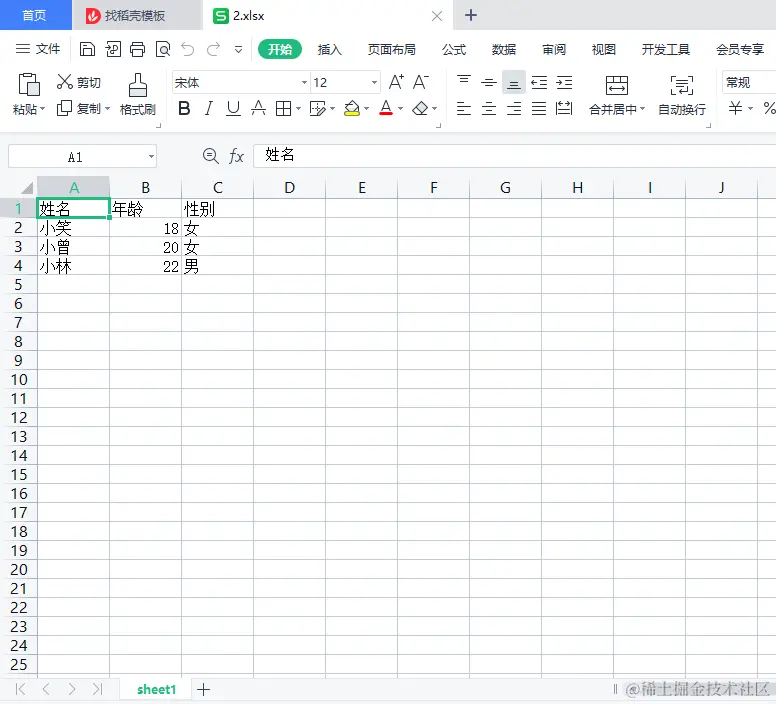This screenshot has width=776, height=704.
Task: Click Merge and Center (合并居中) icon
Action: 617,85
